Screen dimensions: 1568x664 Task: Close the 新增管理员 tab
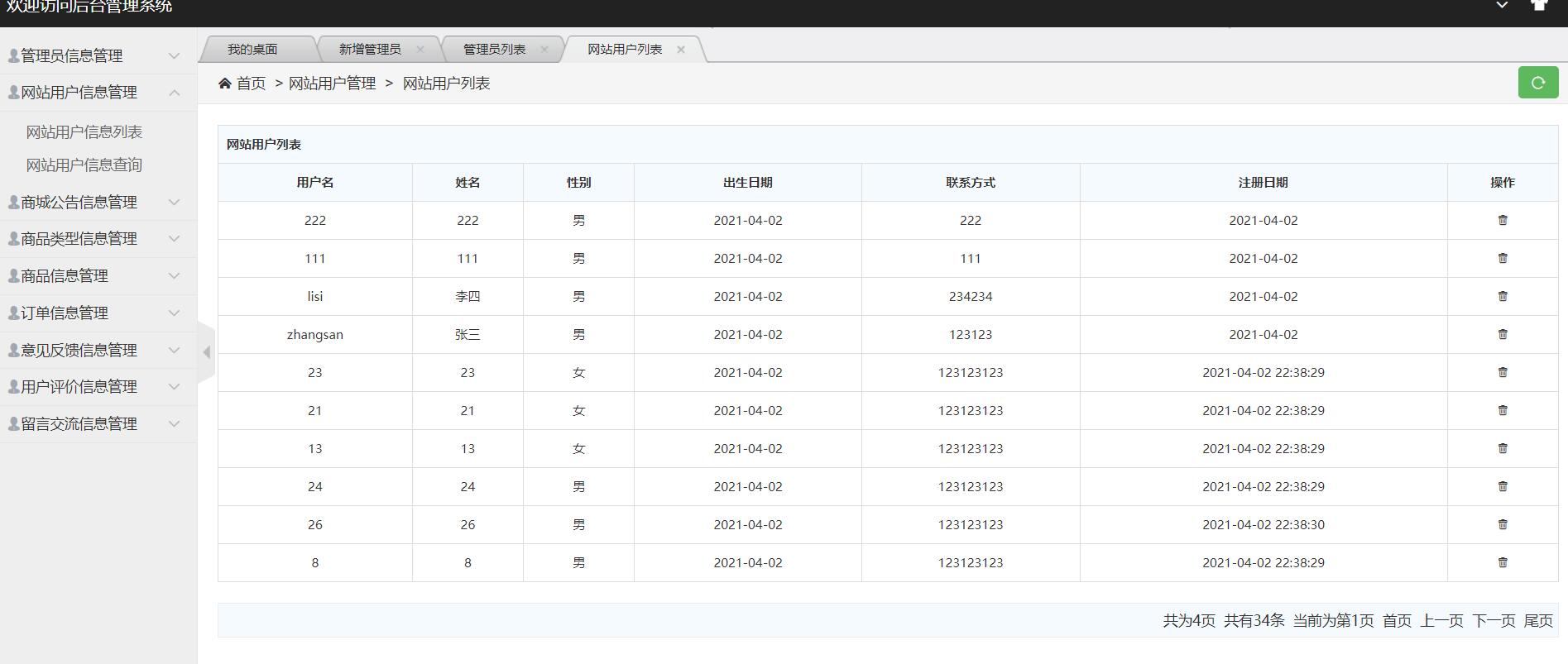(x=420, y=50)
